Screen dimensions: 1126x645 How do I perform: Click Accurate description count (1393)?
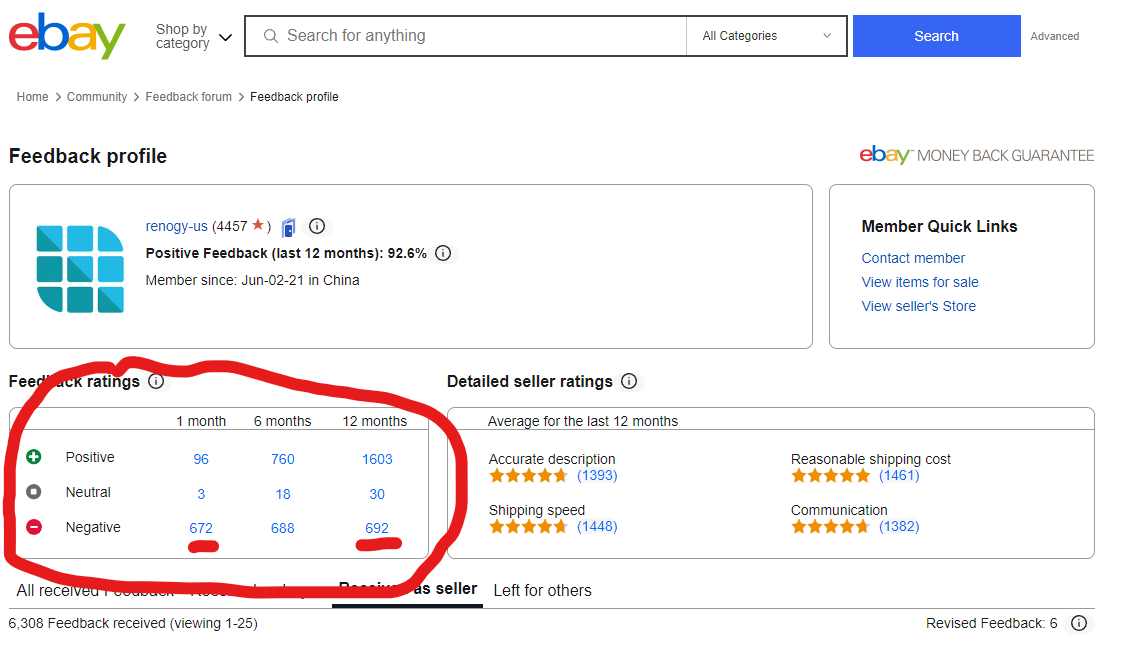point(597,475)
